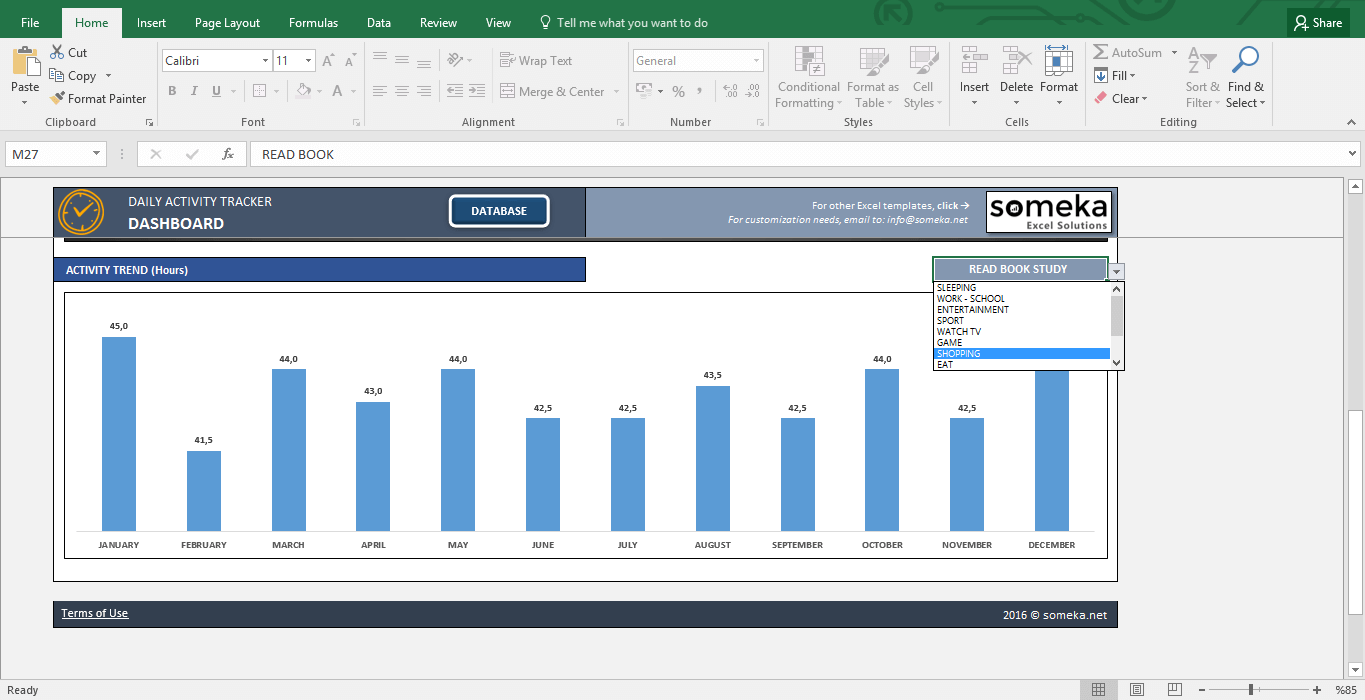Viewport: 1365px width, 700px height.
Task: Click the Percent Style icon
Action: click(679, 91)
